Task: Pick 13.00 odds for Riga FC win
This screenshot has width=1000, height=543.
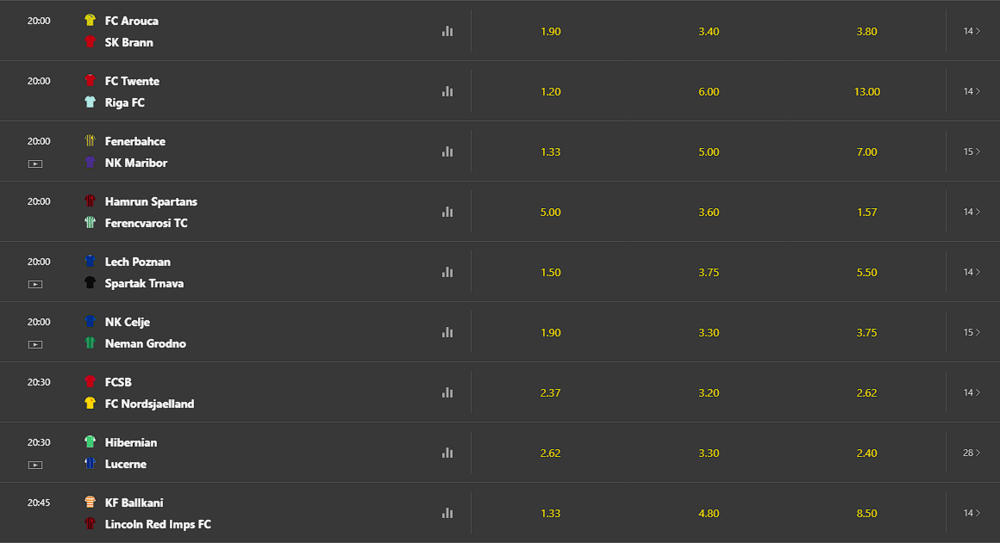Action: [x=867, y=92]
